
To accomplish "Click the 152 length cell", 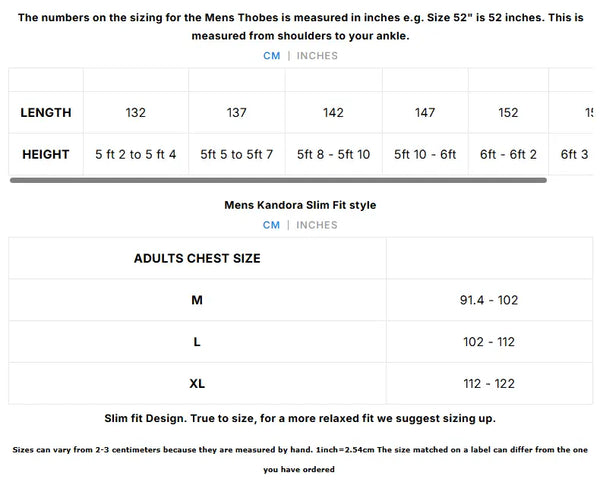I will [x=508, y=113].
